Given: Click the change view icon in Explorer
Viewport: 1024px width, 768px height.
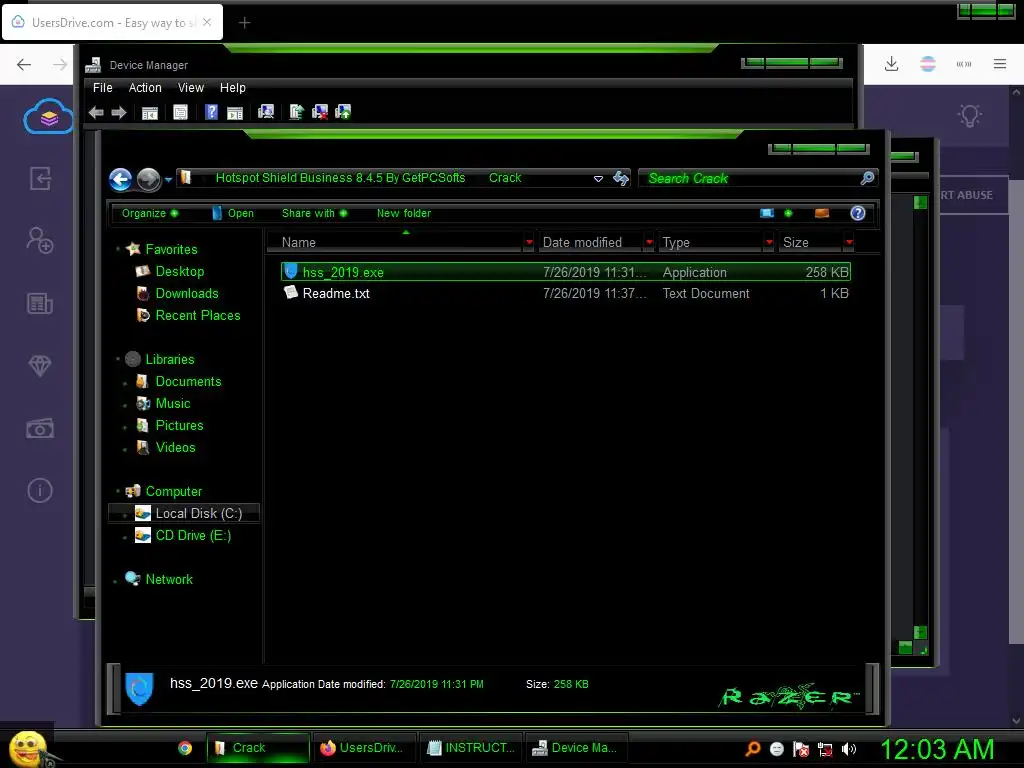Looking at the screenshot, I should (x=767, y=213).
